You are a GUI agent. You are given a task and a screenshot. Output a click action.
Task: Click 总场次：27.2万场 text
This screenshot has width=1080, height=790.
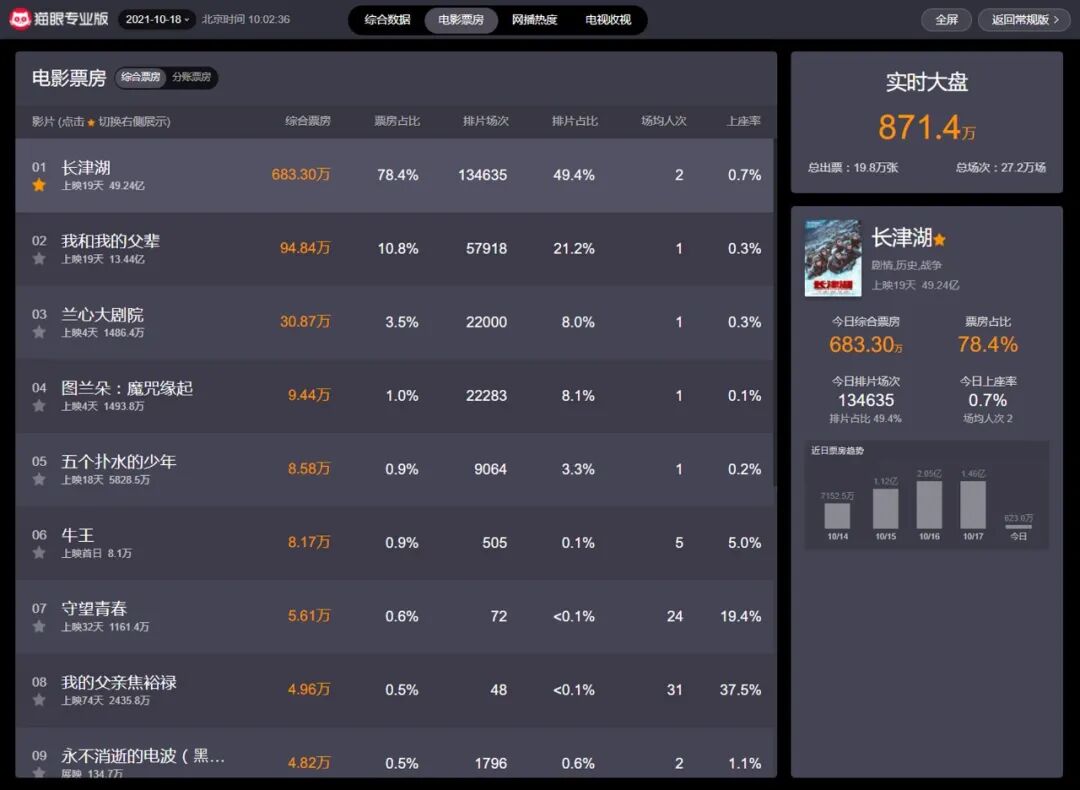click(1001, 167)
